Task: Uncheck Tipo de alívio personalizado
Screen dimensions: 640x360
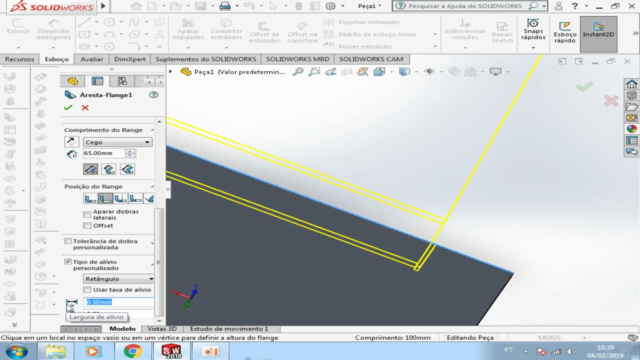Action: click(x=68, y=262)
